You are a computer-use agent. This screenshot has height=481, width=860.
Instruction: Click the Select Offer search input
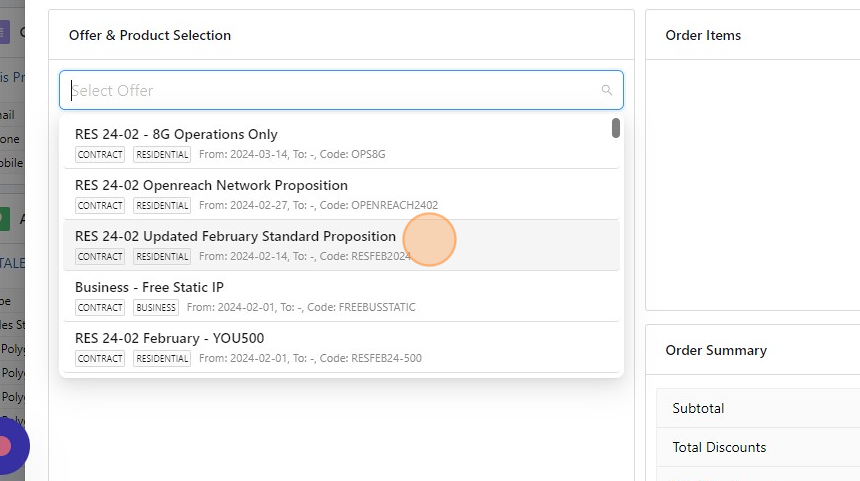(x=330, y=90)
